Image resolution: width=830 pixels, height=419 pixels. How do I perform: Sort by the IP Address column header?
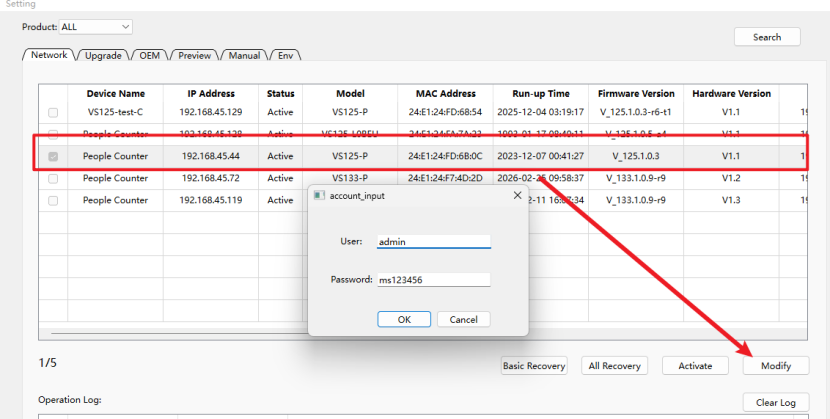coord(211,94)
